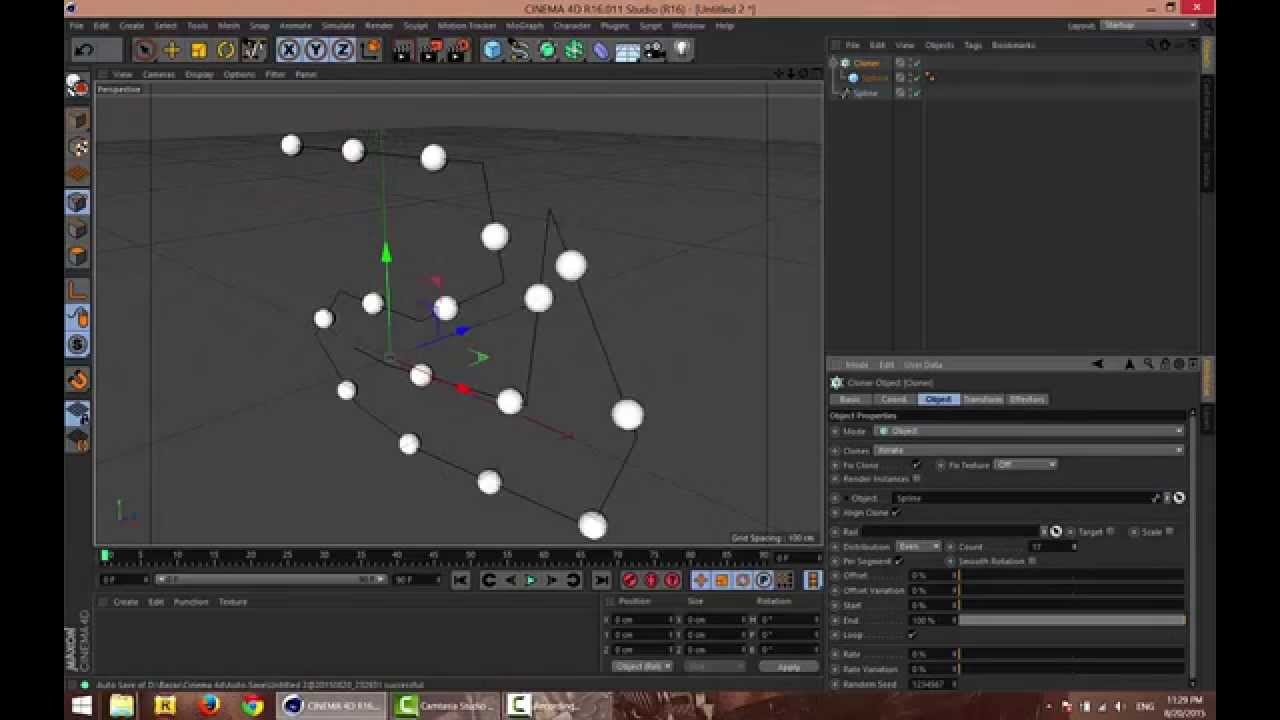
Task: Activate the Rotate tool
Action: tap(226, 49)
